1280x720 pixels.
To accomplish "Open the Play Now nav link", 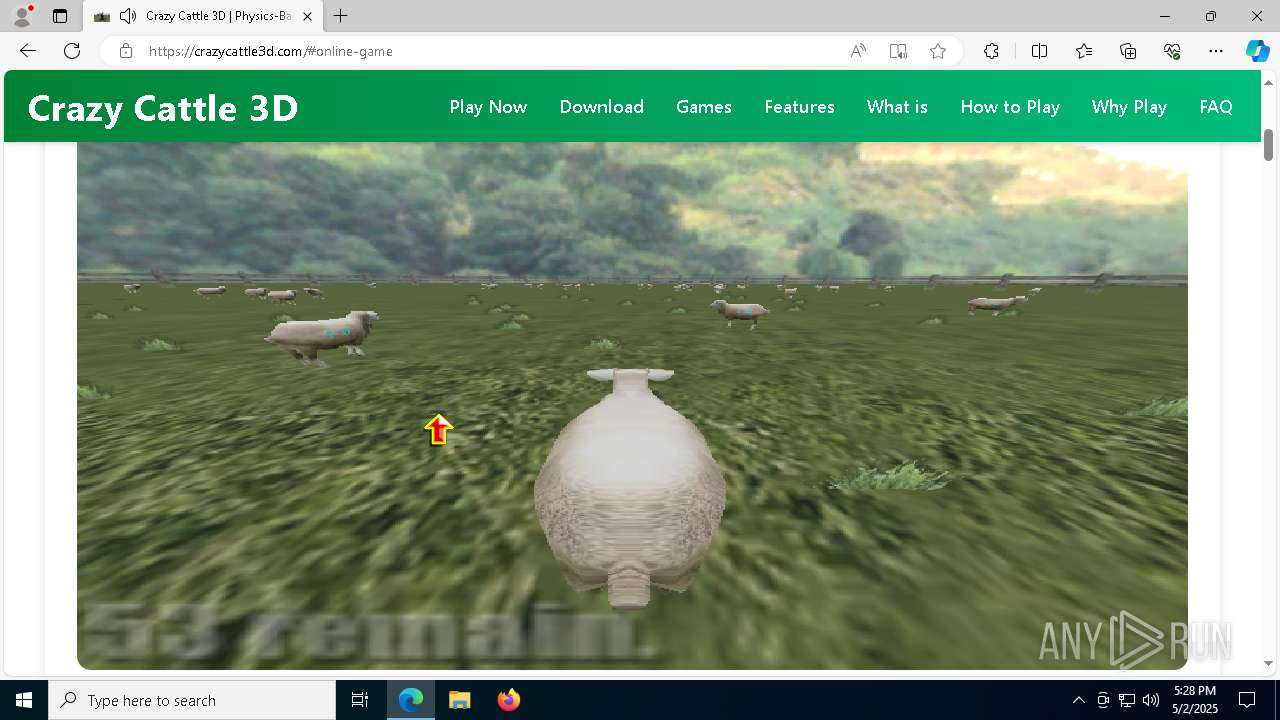I will click(488, 107).
